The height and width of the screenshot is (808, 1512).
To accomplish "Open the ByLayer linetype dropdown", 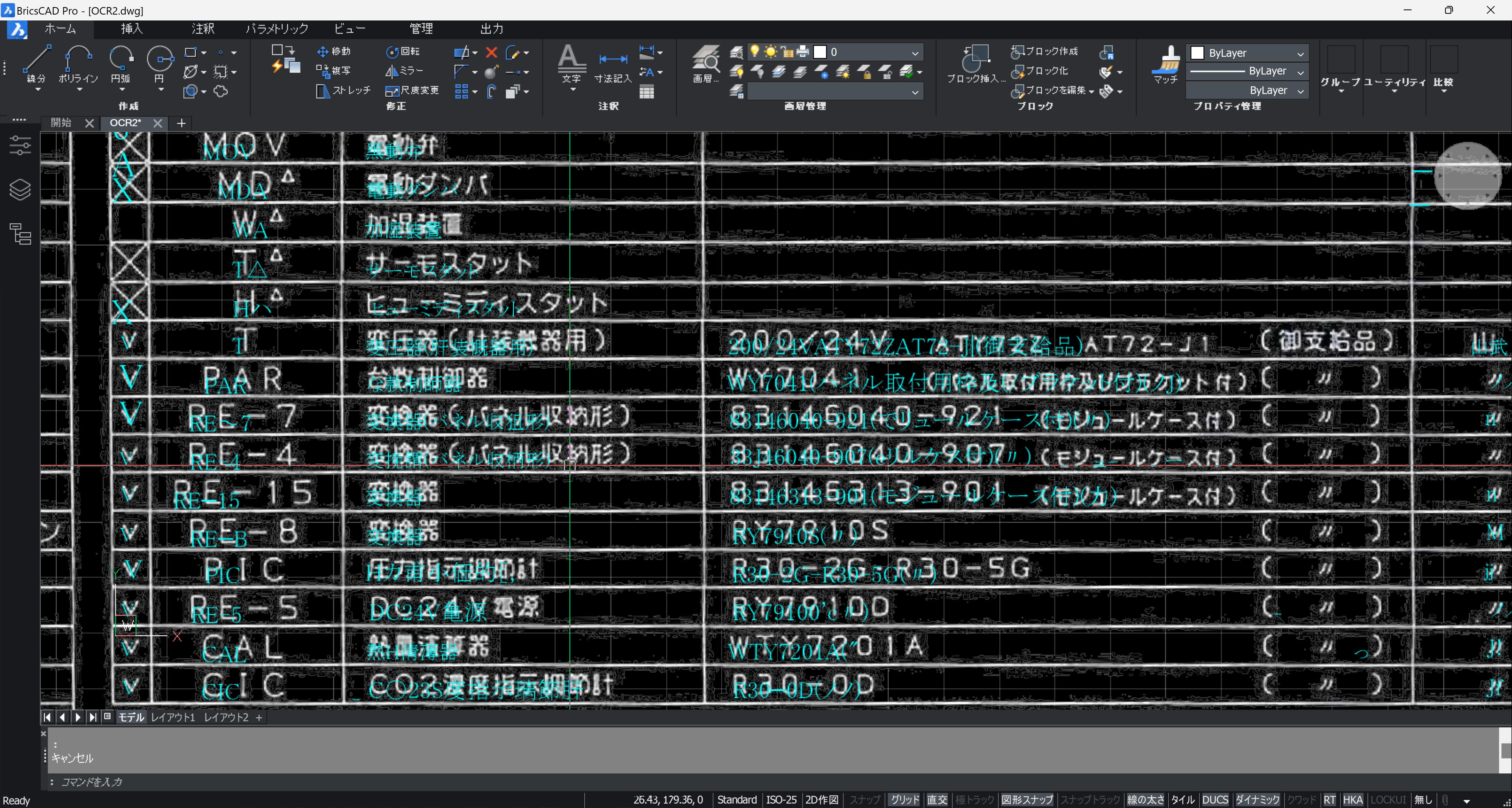I will [1300, 72].
